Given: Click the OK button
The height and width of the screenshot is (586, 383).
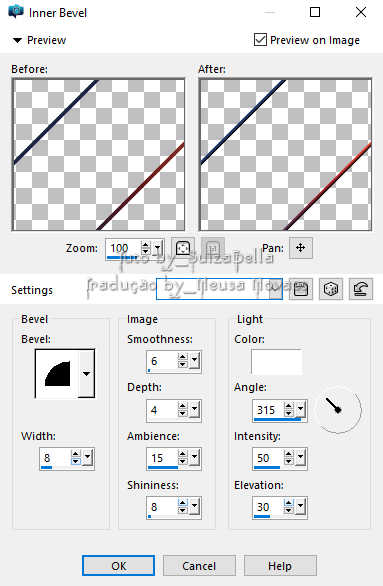Looking at the screenshot, I should (118, 566).
